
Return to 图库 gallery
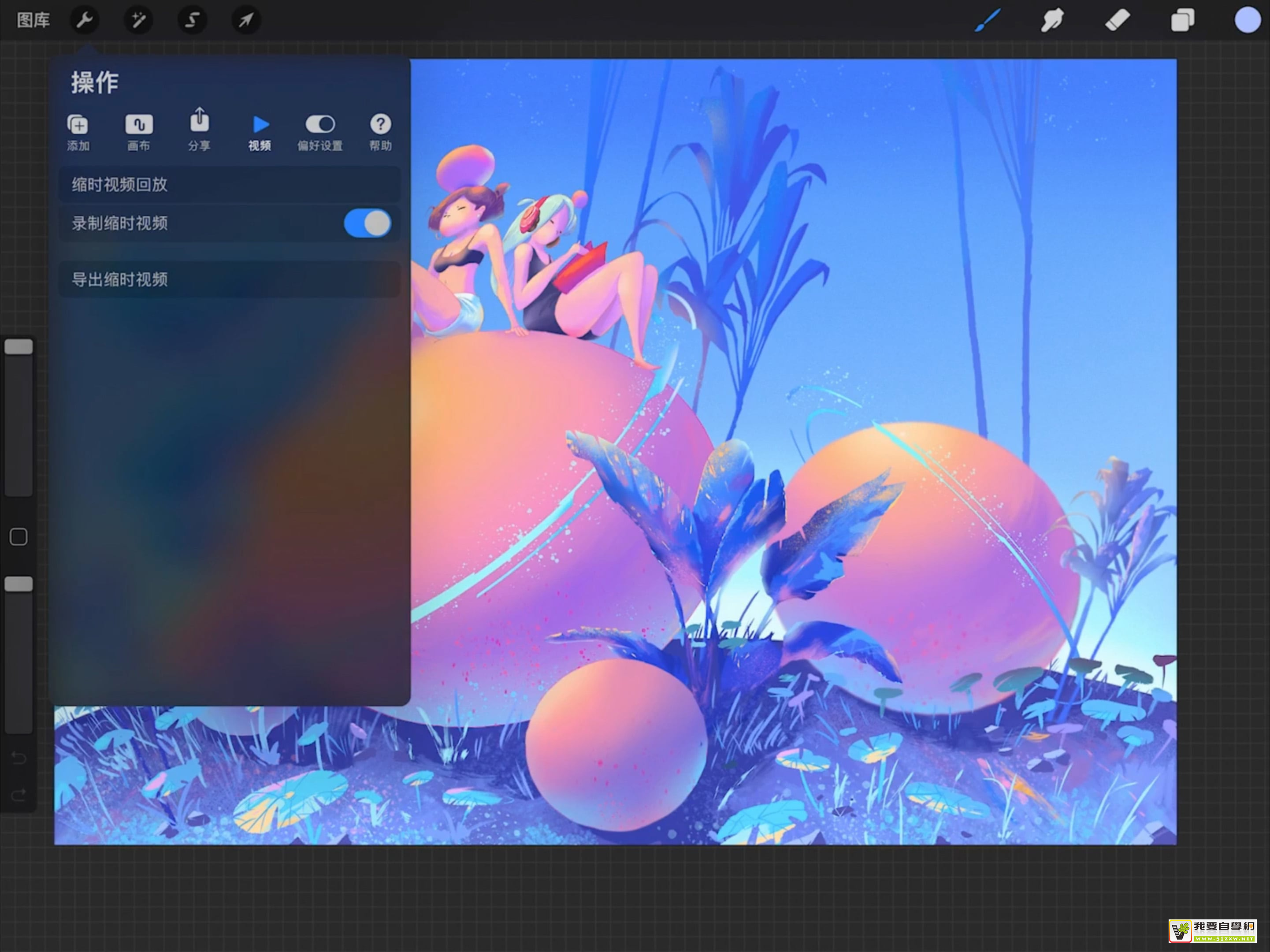tap(33, 21)
